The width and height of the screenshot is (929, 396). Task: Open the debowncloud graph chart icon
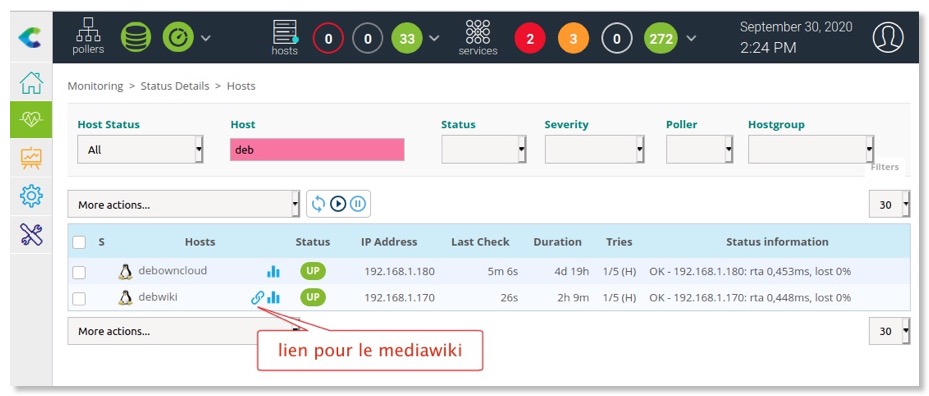(273, 272)
